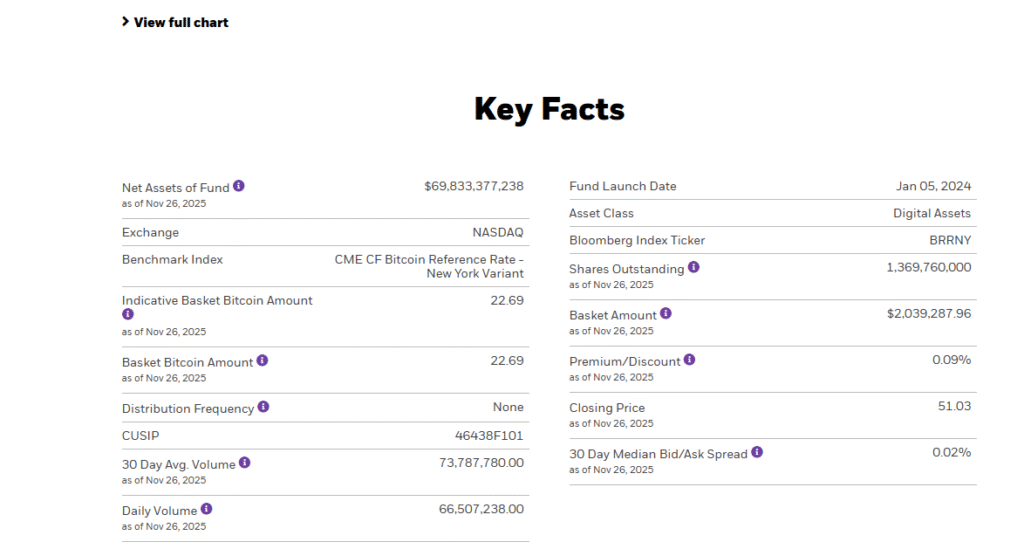Select the Closing Price value 51.03
The image size is (1024, 549).
tap(953, 406)
